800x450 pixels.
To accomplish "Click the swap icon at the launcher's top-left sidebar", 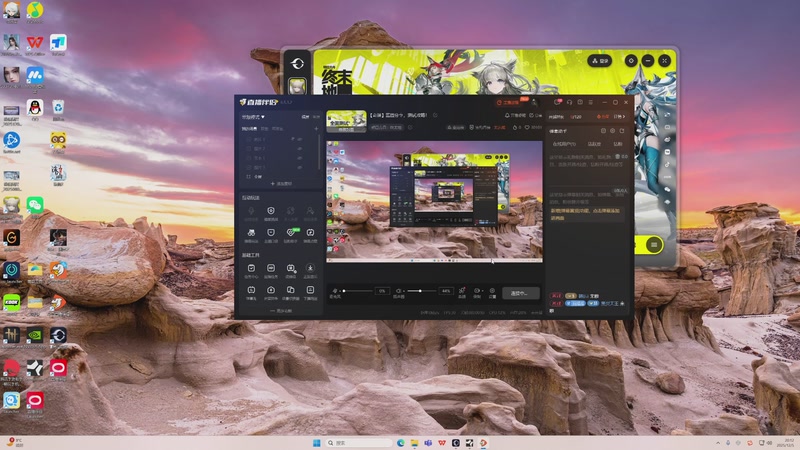I will [298, 63].
